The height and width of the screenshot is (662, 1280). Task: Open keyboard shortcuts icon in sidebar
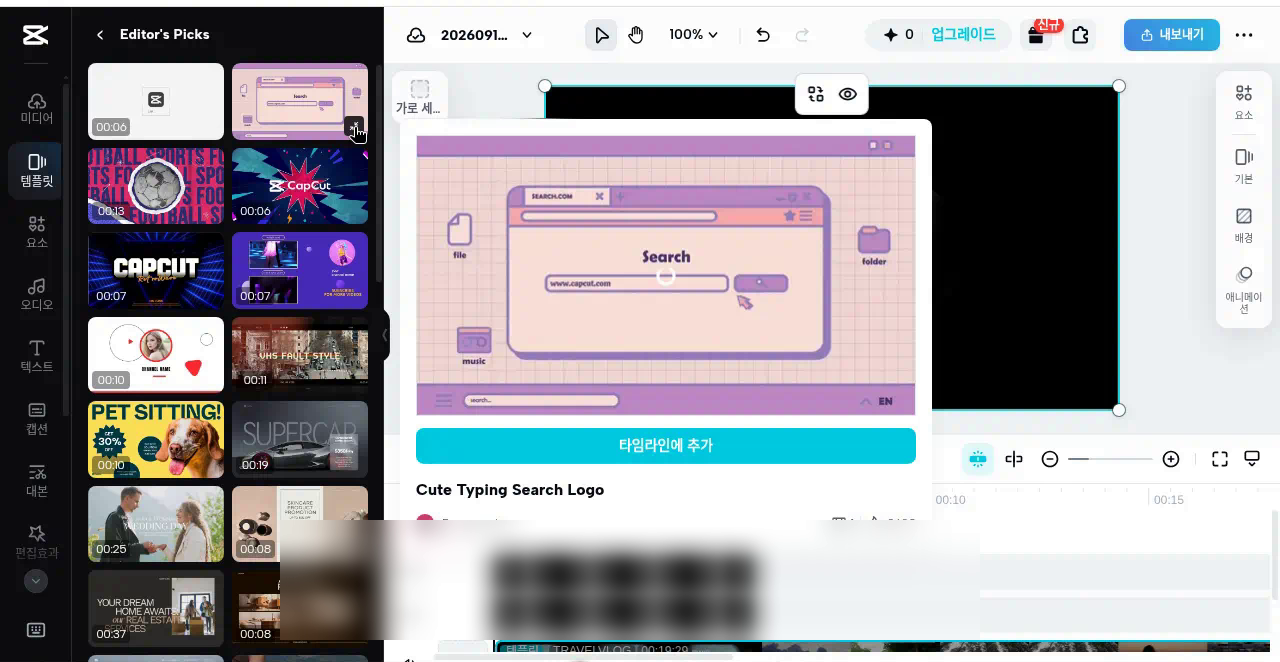point(36,630)
